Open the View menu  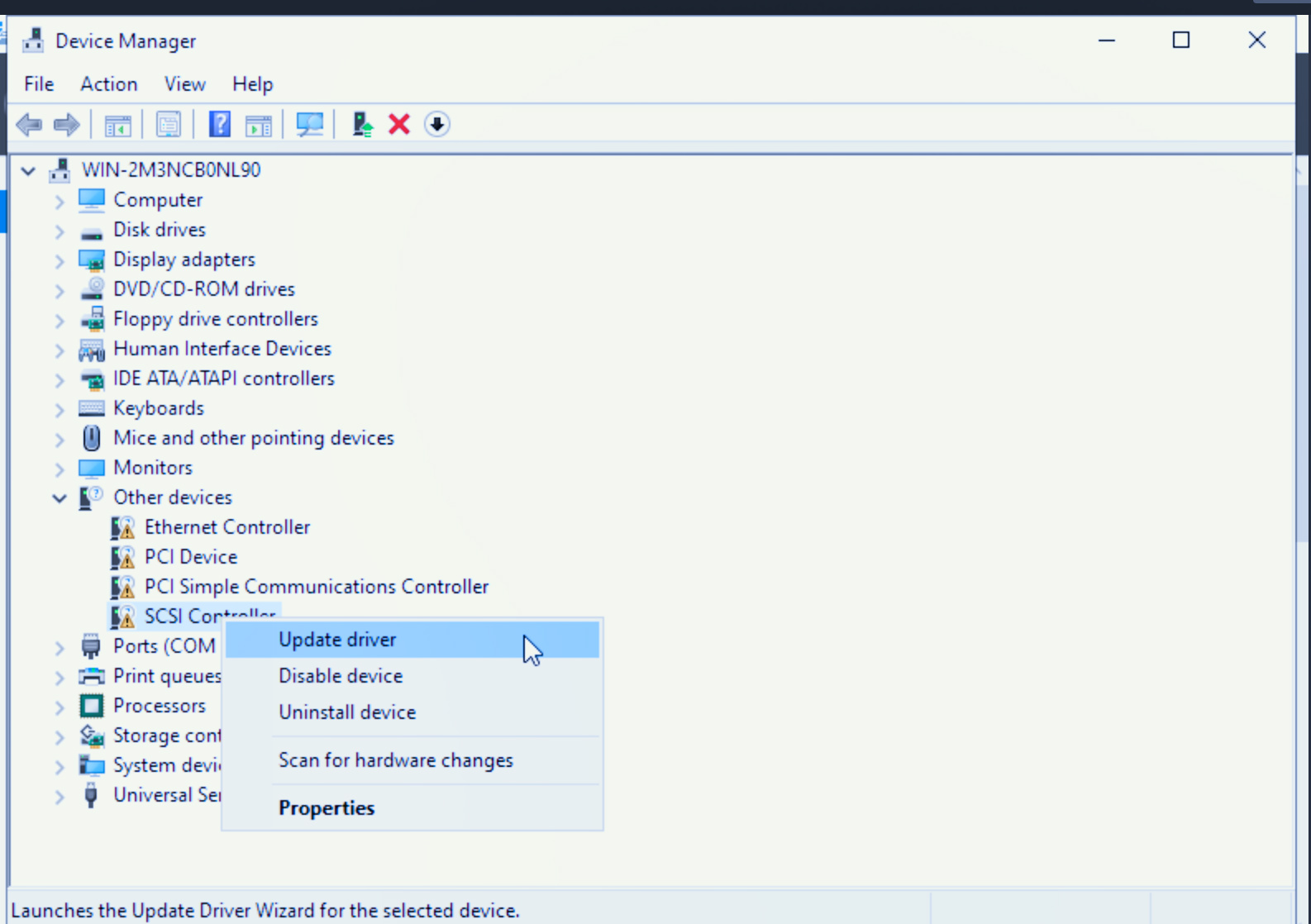click(184, 84)
